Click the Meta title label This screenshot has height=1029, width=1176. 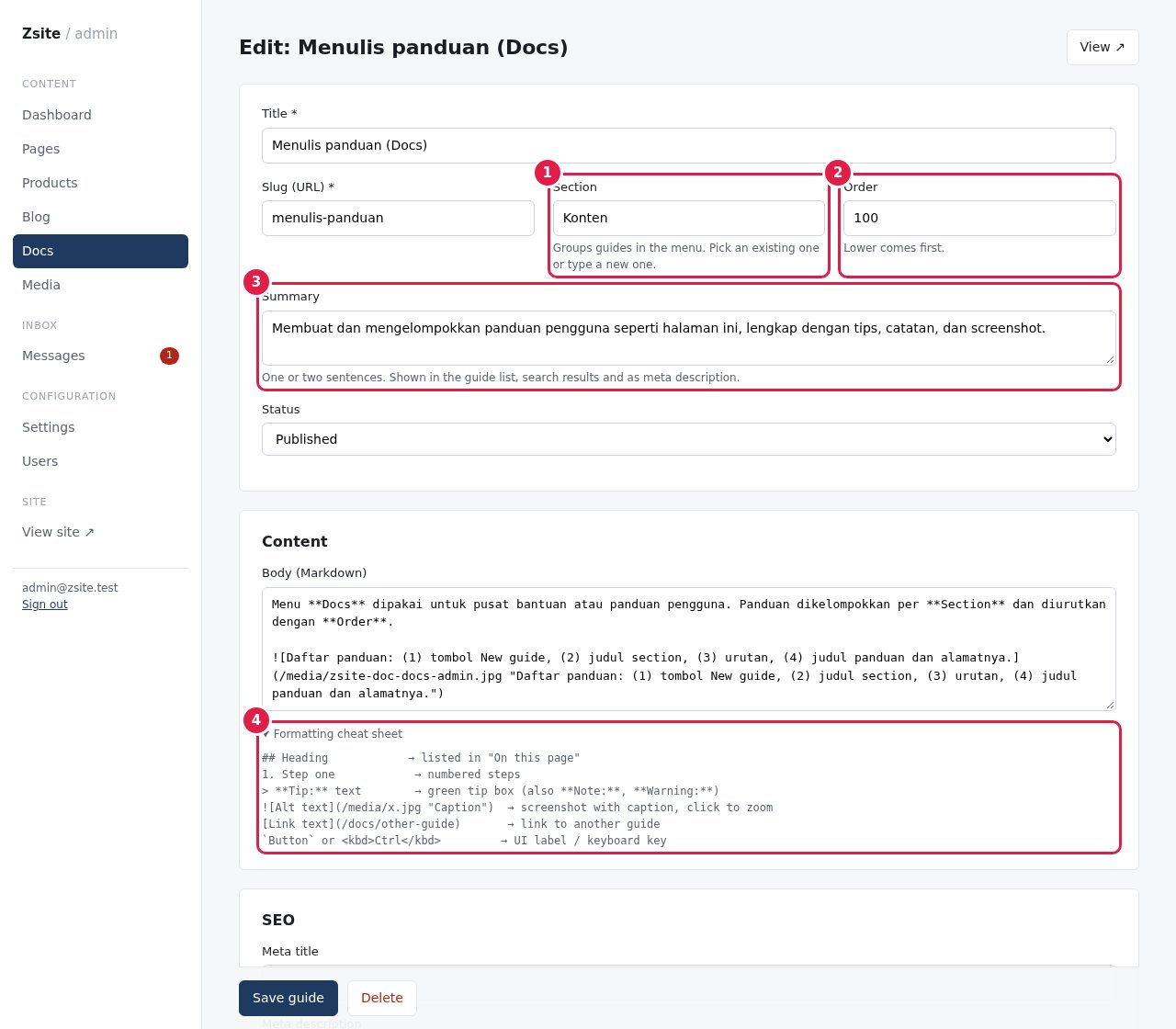(290, 952)
